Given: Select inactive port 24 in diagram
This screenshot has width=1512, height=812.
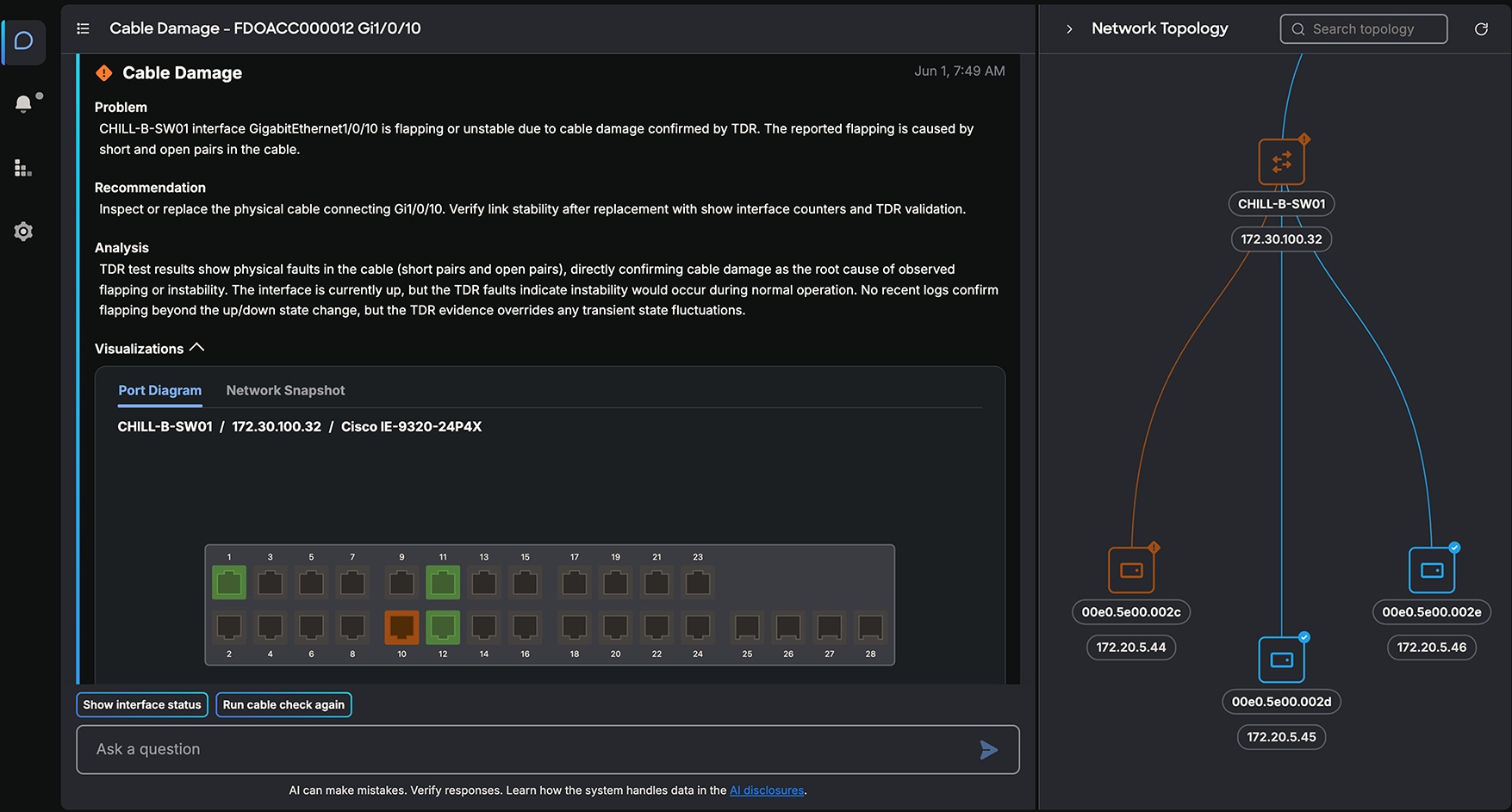Looking at the screenshot, I should tap(698, 628).
